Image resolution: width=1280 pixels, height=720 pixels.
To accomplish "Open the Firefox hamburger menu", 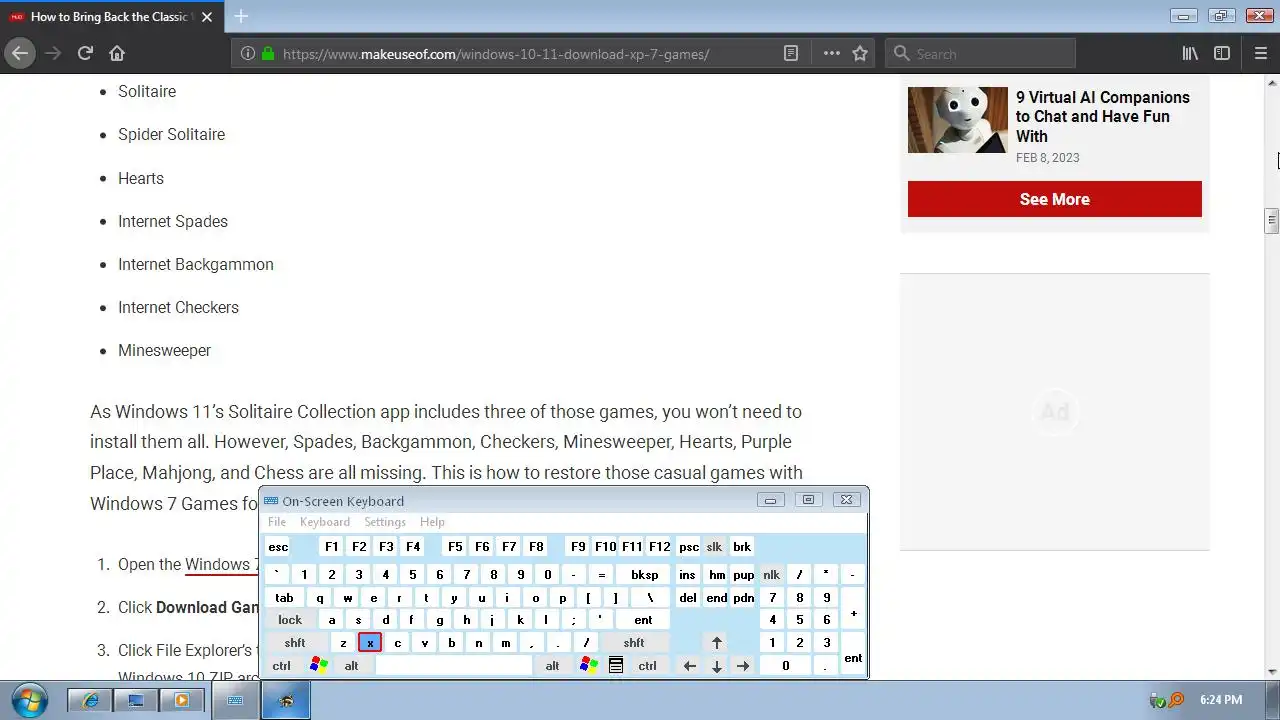I will click(1260, 53).
